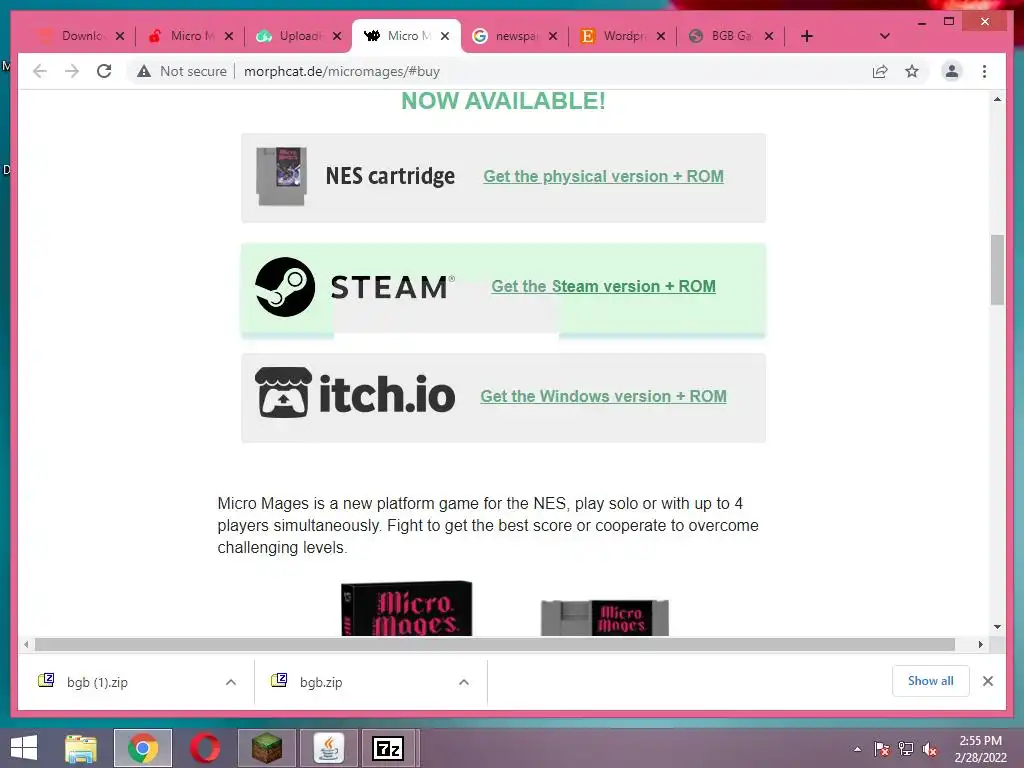Close the downloads bar

[988, 681]
